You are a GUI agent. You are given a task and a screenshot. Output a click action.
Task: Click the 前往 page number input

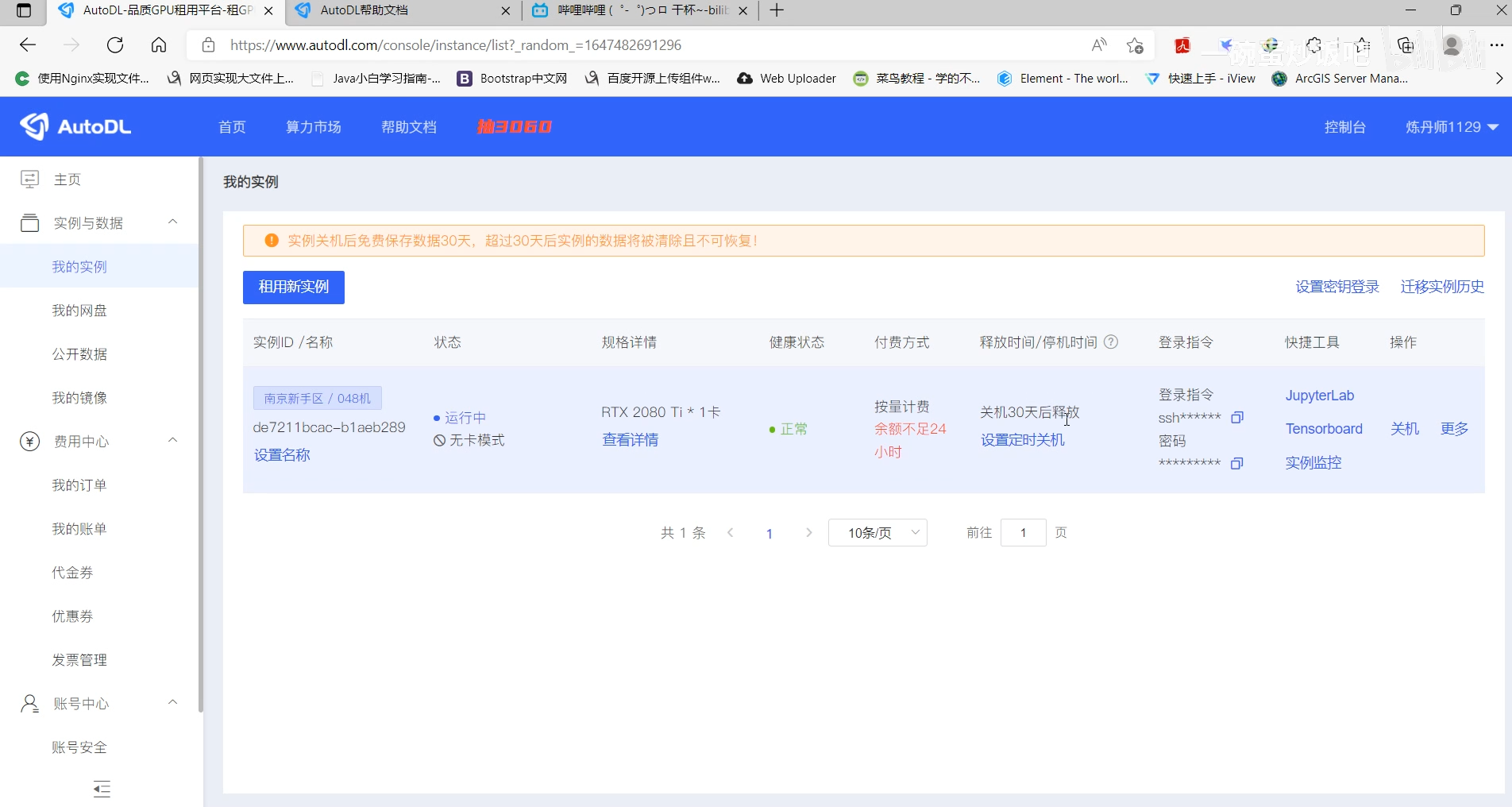1024,533
